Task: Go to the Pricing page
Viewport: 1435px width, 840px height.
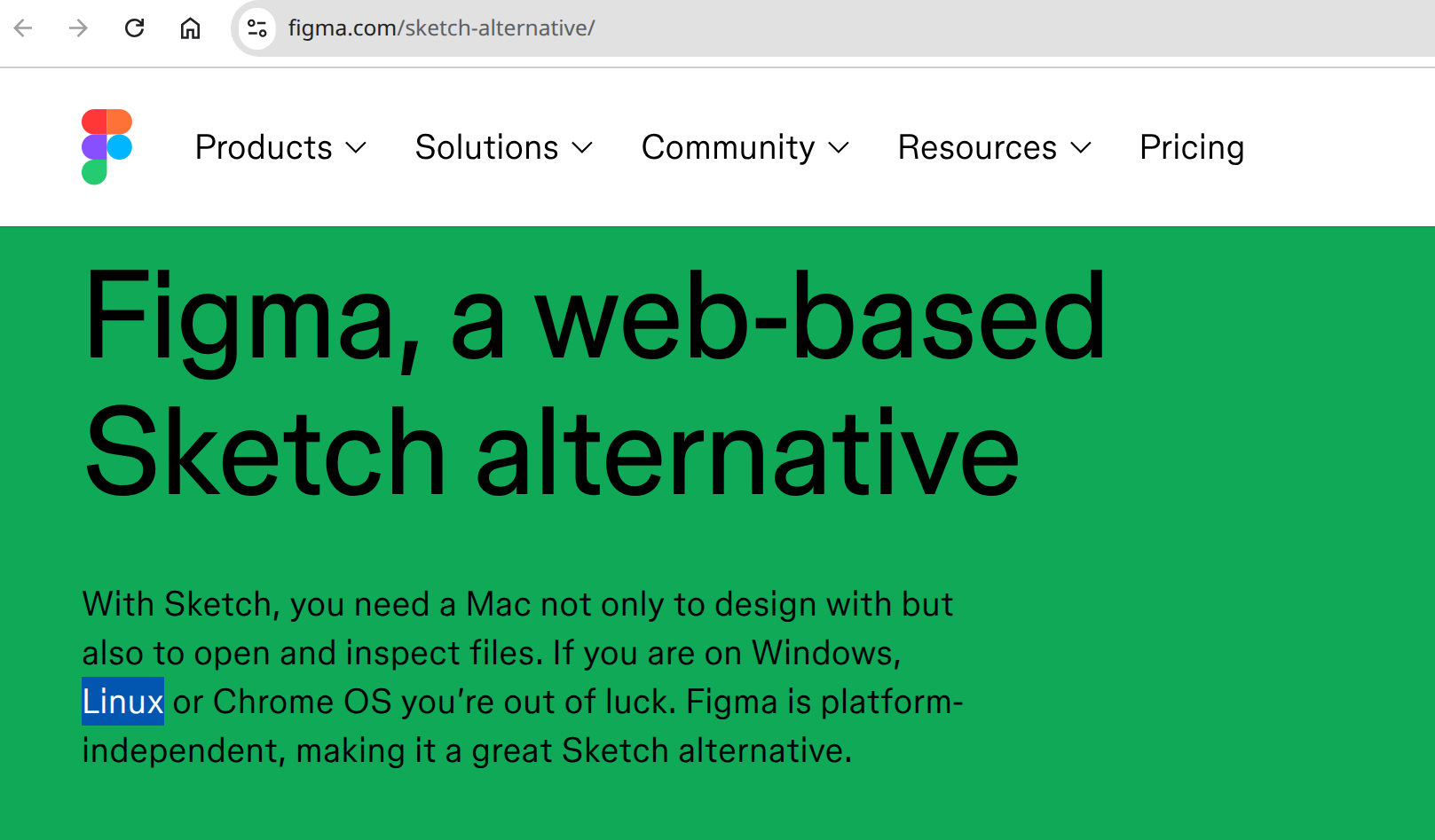Action: [x=1192, y=147]
